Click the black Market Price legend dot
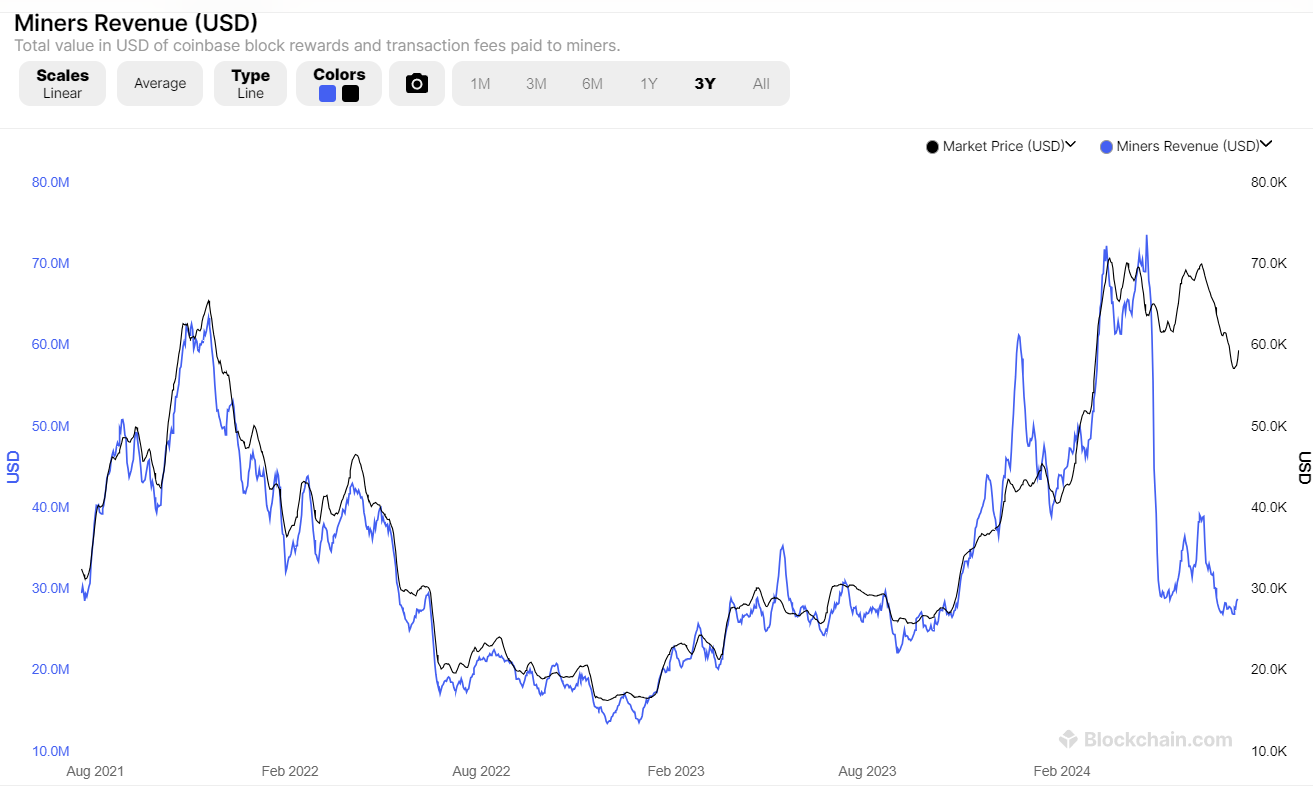 point(933,147)
